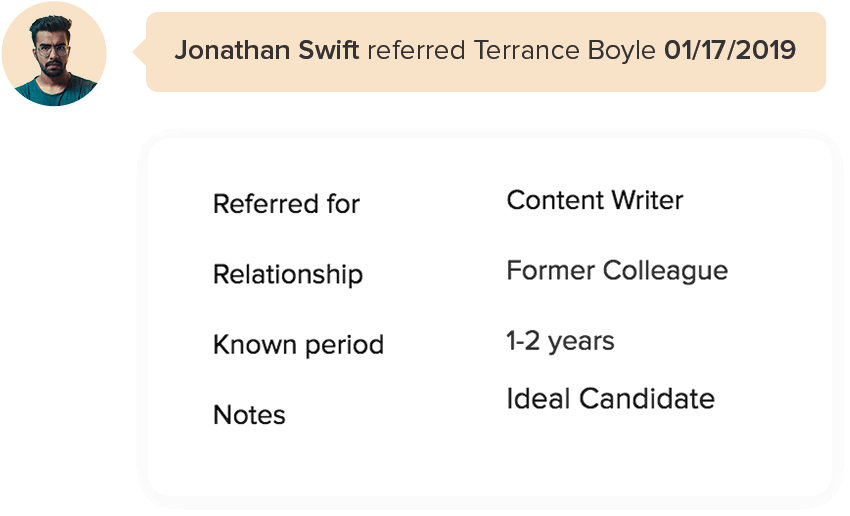Click the Former Colleague value
This screenshot has width=850, height=516.
coord(617,271)
